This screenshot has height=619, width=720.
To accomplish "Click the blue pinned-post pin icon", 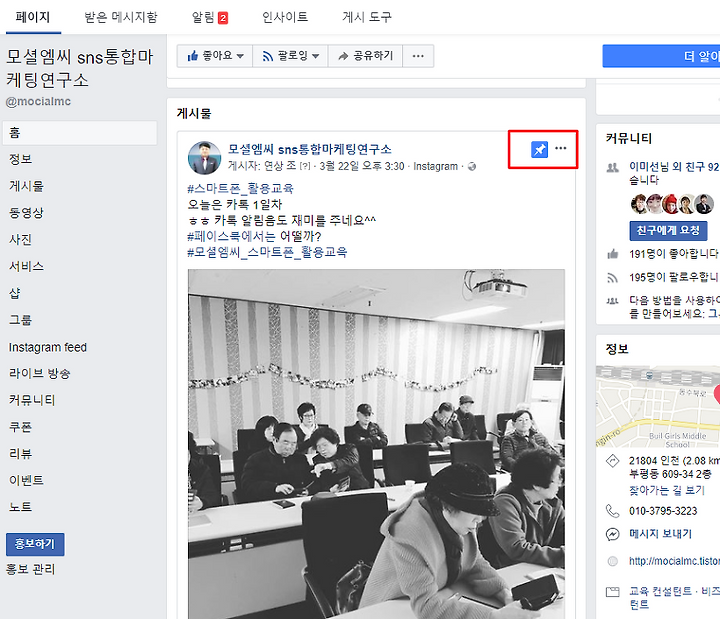I will tap(539, 149).
